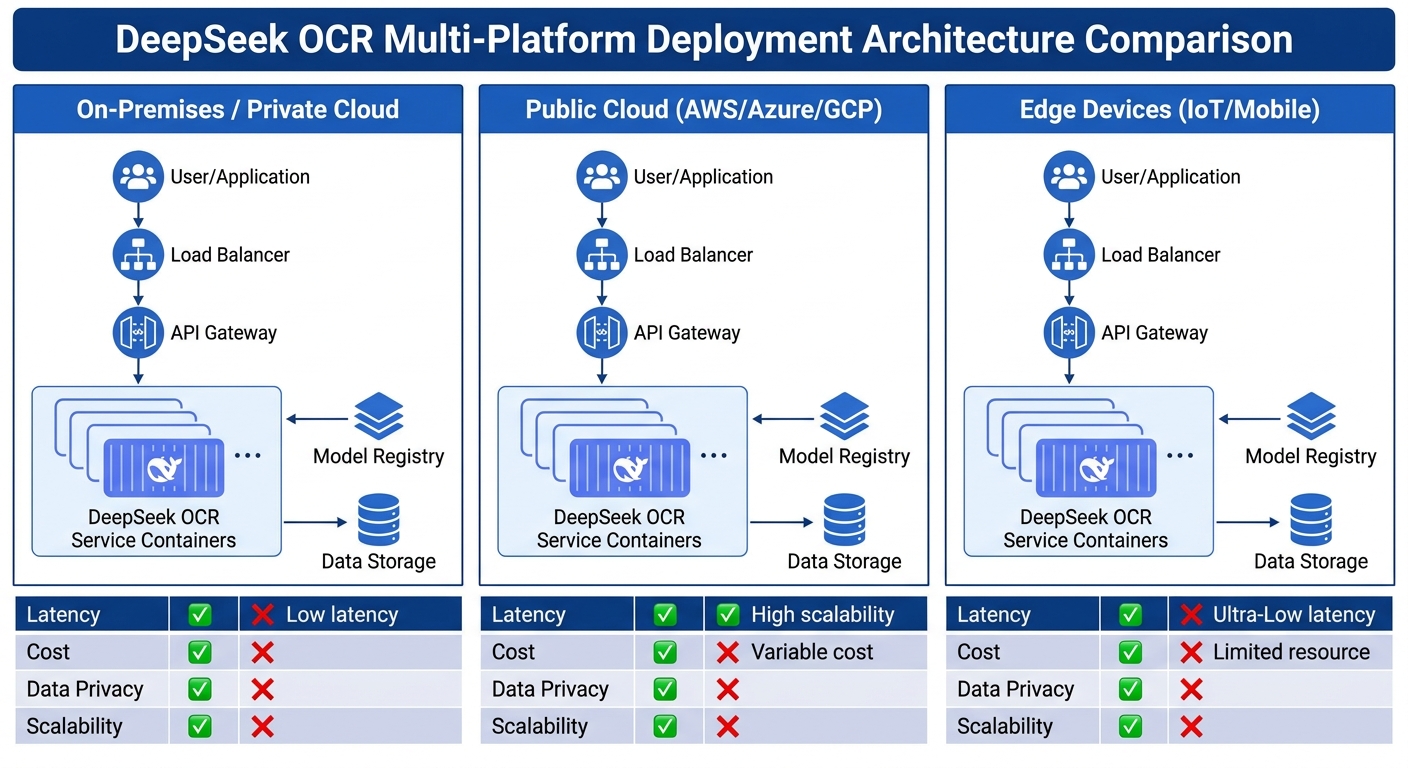Click the "Low latency" text in On-Premises table
Viewport: 1408px width, 768px height.
click(342, 615)
